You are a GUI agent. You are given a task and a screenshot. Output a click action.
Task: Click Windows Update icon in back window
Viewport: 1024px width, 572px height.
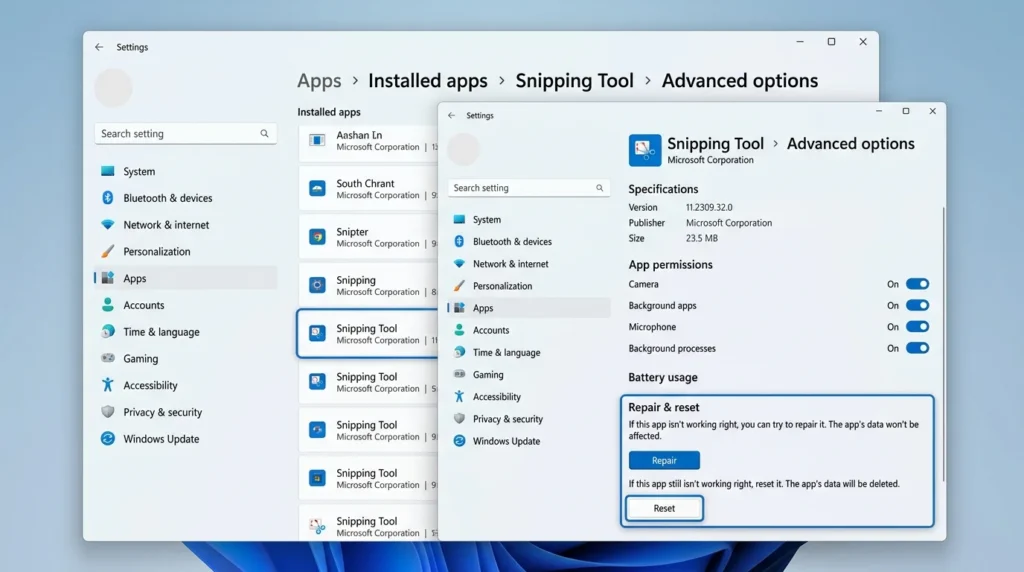coord(108,439)
